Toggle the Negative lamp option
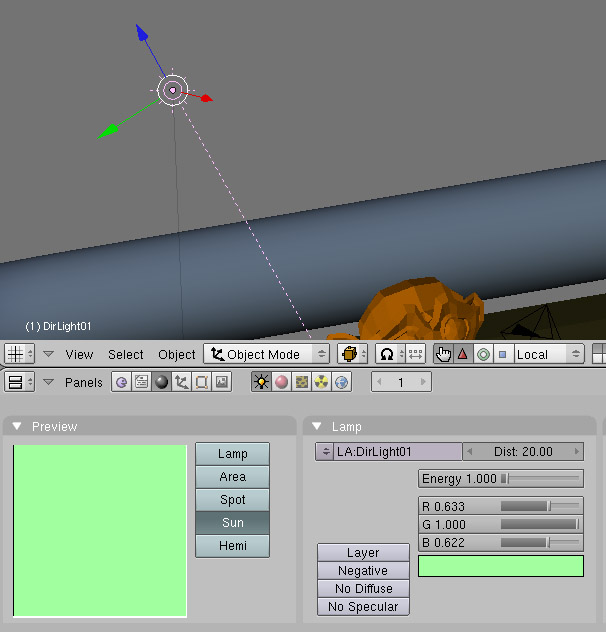 coord(363,571)
